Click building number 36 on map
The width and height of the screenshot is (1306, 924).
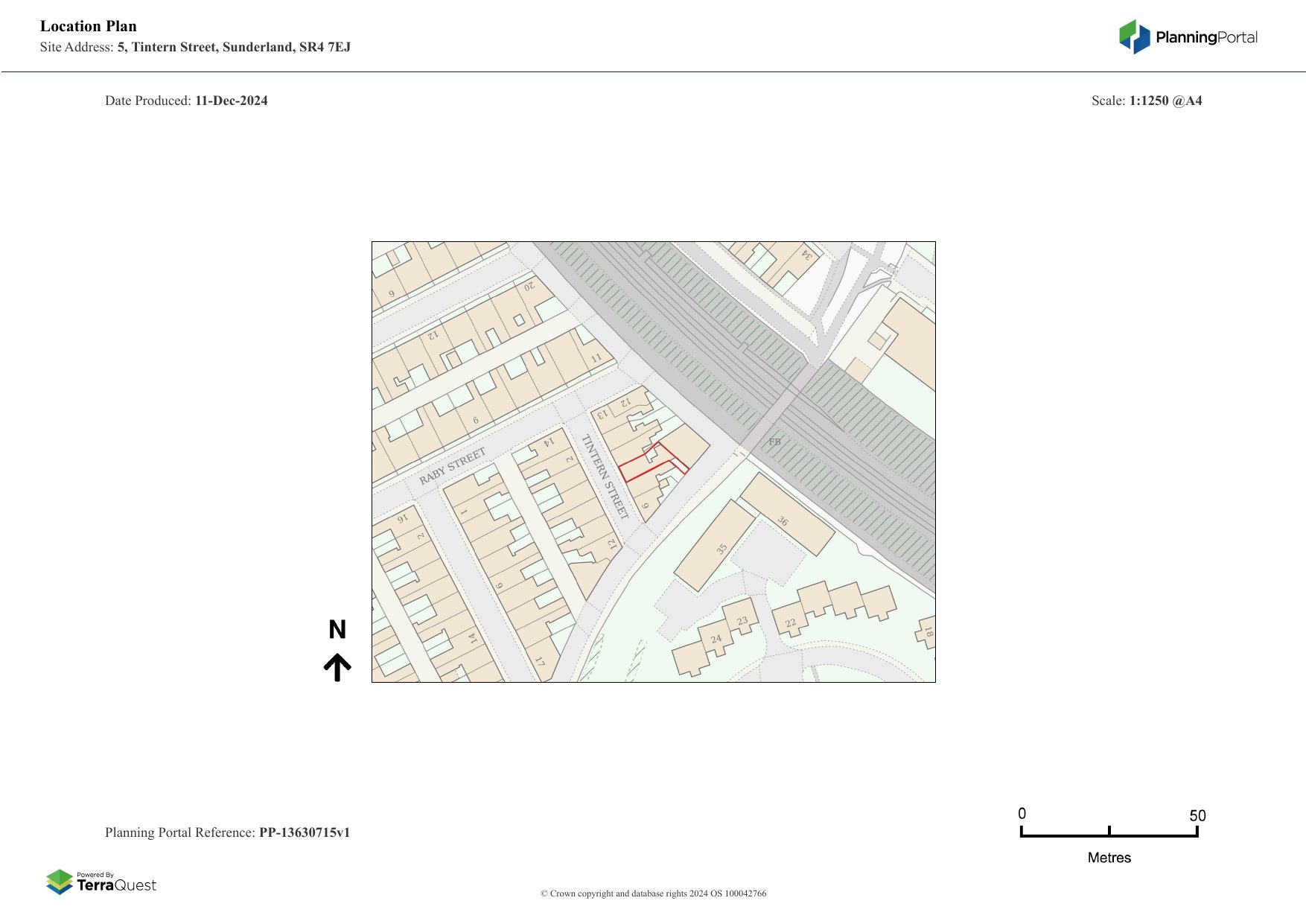pos(783,521)
